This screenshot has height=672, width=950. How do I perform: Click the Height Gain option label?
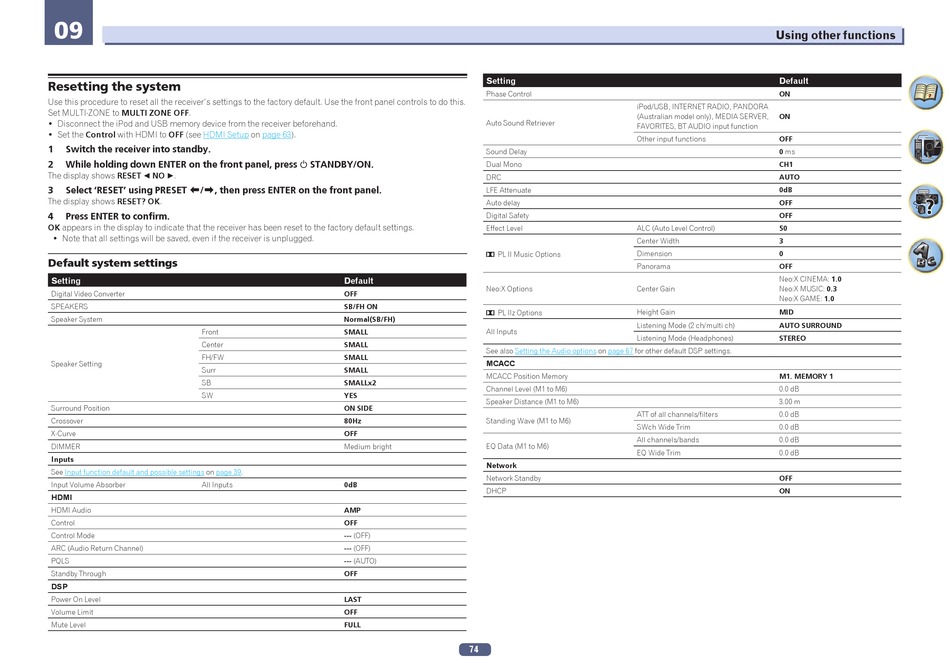tap(656, 312)
